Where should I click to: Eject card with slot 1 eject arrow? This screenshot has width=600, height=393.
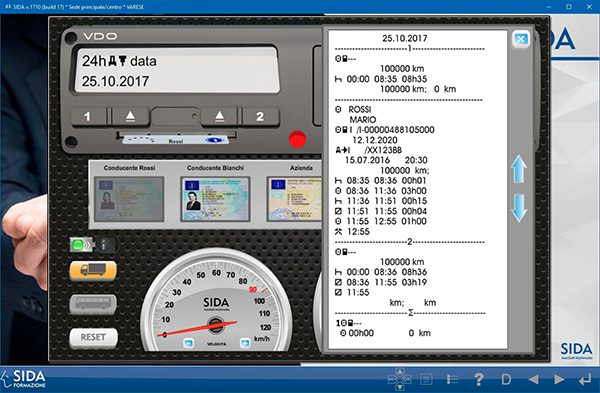coord(130,116)
